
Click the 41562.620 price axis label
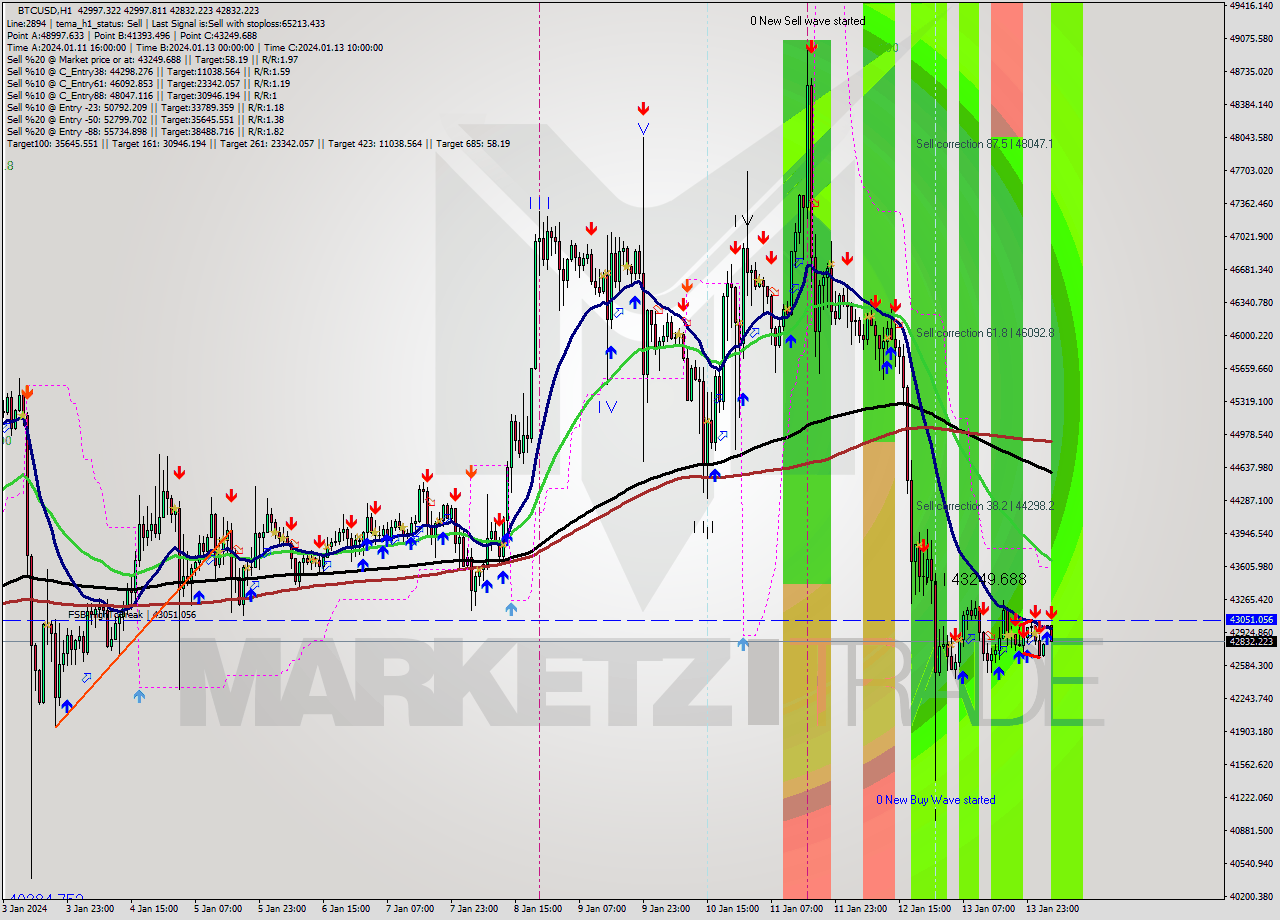(x=1250, y=764)
